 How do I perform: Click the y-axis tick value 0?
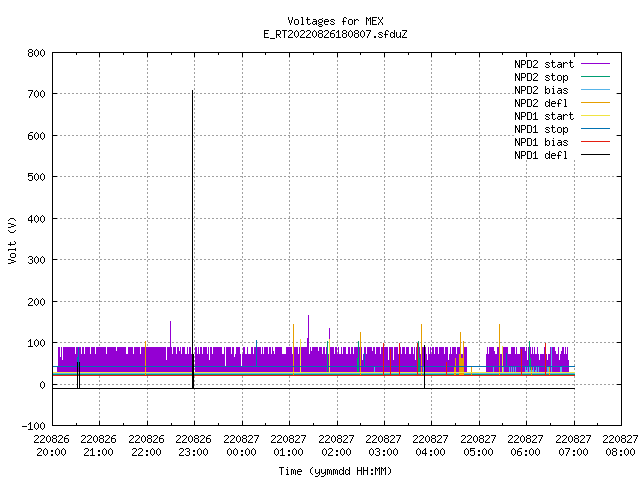click(x=42, y=385)
